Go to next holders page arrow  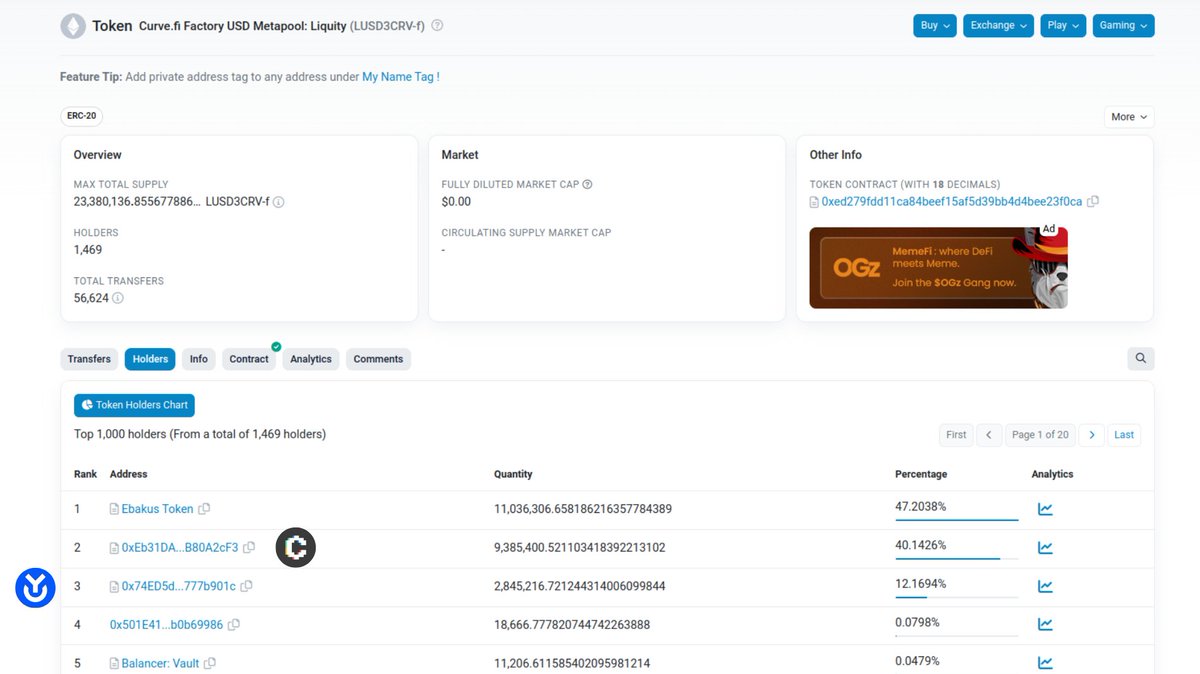(1092, 435)
